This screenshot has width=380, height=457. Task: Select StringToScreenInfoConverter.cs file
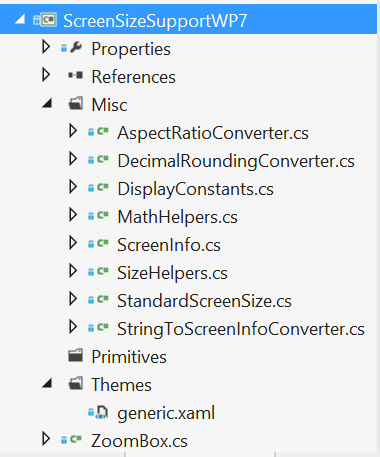coord(241,329)
